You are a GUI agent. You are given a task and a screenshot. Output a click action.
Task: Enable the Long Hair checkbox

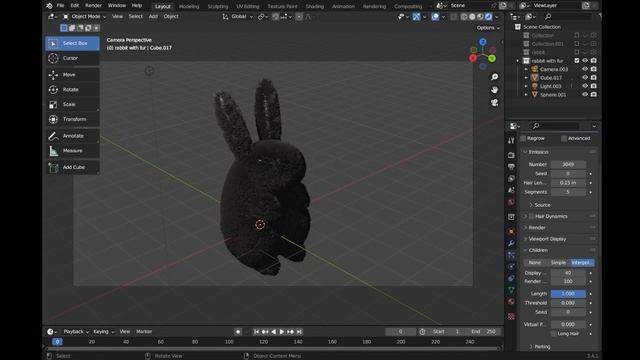[553, 333]
